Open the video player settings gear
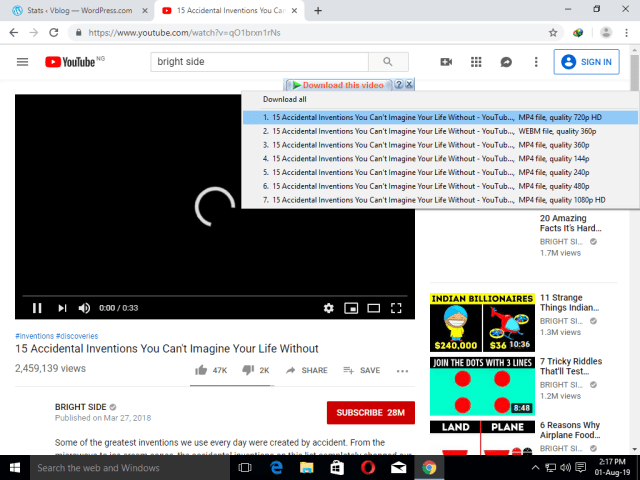 point(328,308)
